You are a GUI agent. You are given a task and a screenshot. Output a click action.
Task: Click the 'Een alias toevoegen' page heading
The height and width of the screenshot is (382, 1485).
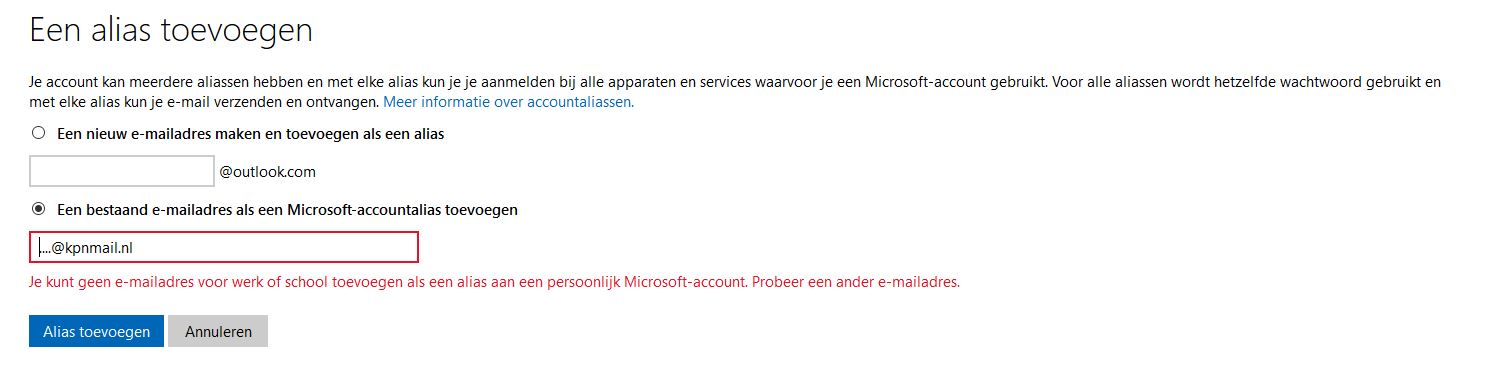[x=171, y=30]
